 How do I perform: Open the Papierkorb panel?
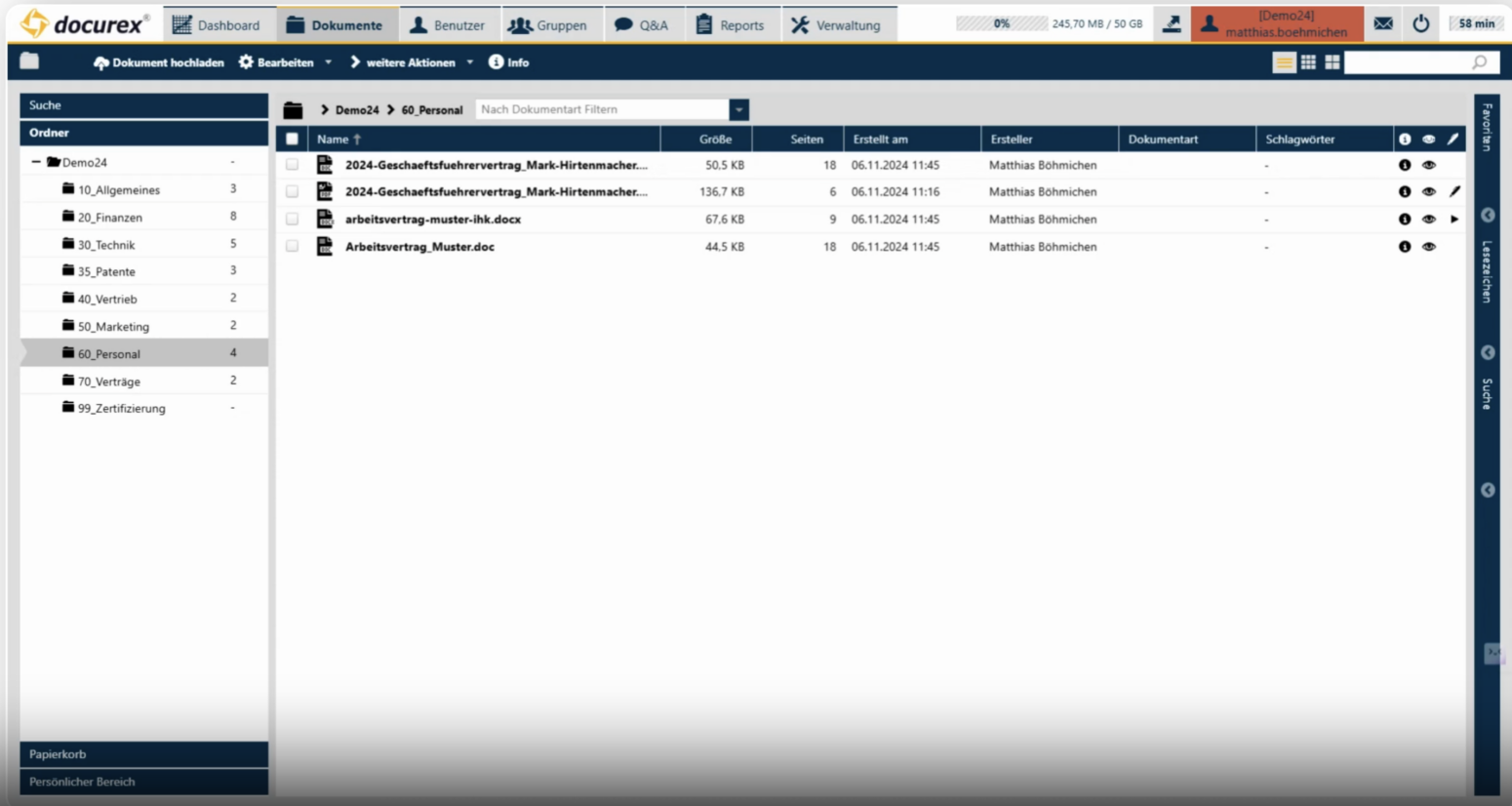point(143,754)
